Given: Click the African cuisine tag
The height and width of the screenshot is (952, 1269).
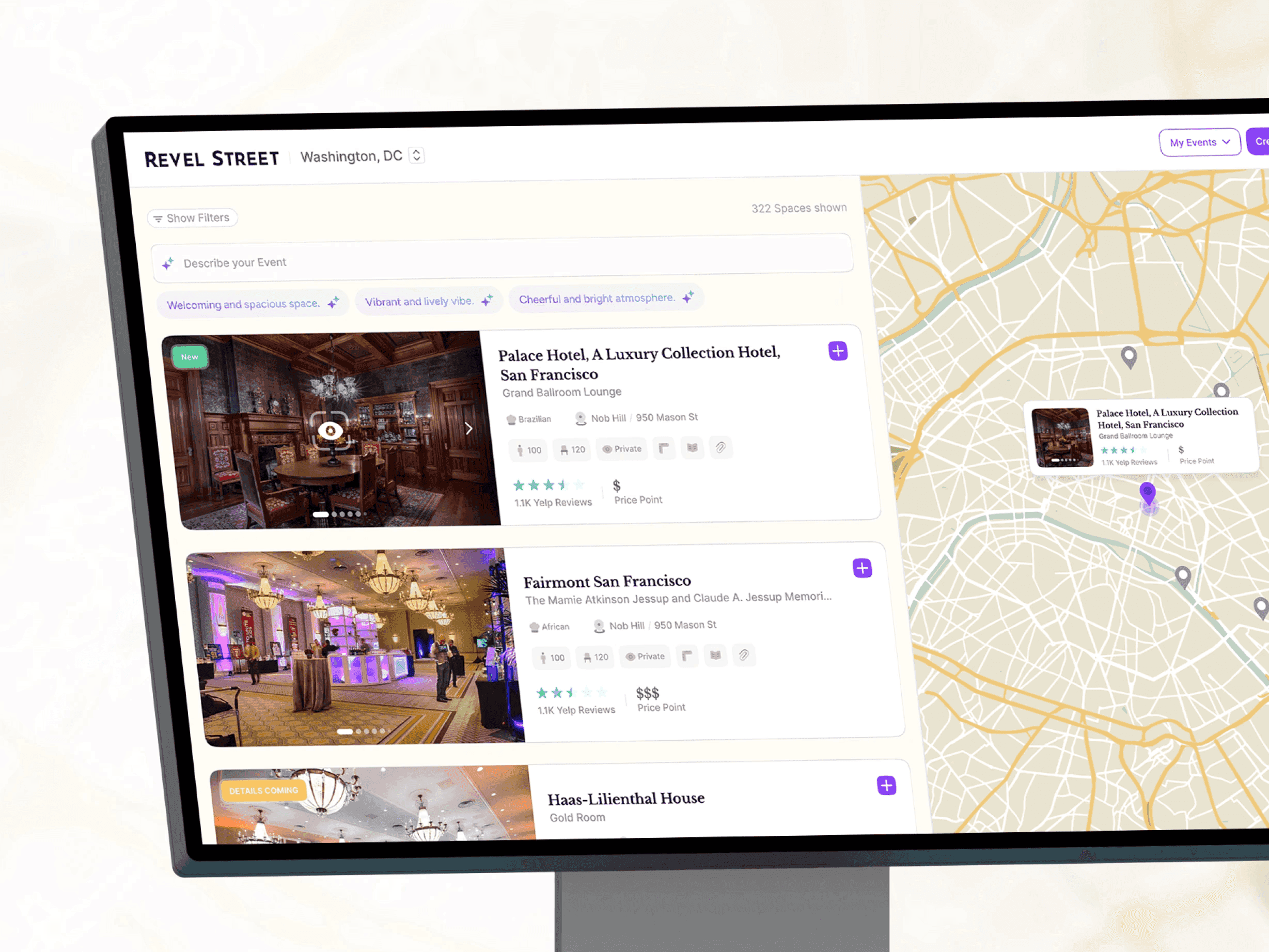Looking at the screenshot, I should click(550, 627).
